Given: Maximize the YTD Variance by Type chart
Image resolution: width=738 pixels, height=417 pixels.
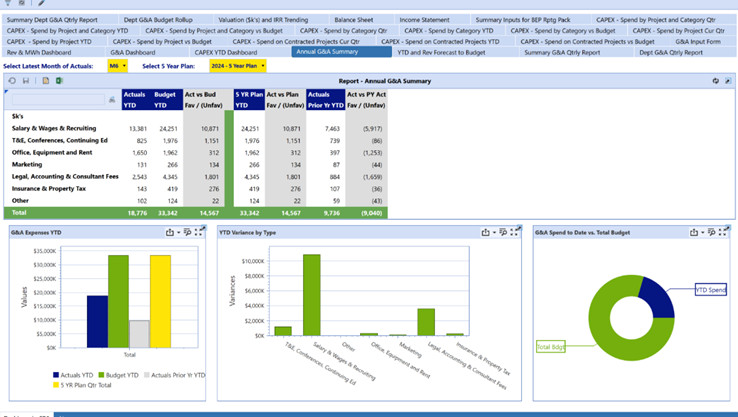Looking at the screenshot, I should tap(512, 232).
